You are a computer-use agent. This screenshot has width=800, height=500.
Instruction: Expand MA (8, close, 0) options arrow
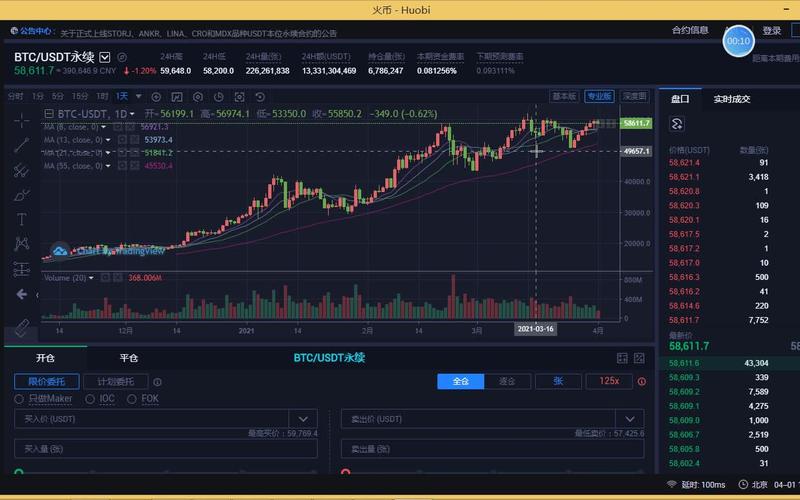(104, 127)
